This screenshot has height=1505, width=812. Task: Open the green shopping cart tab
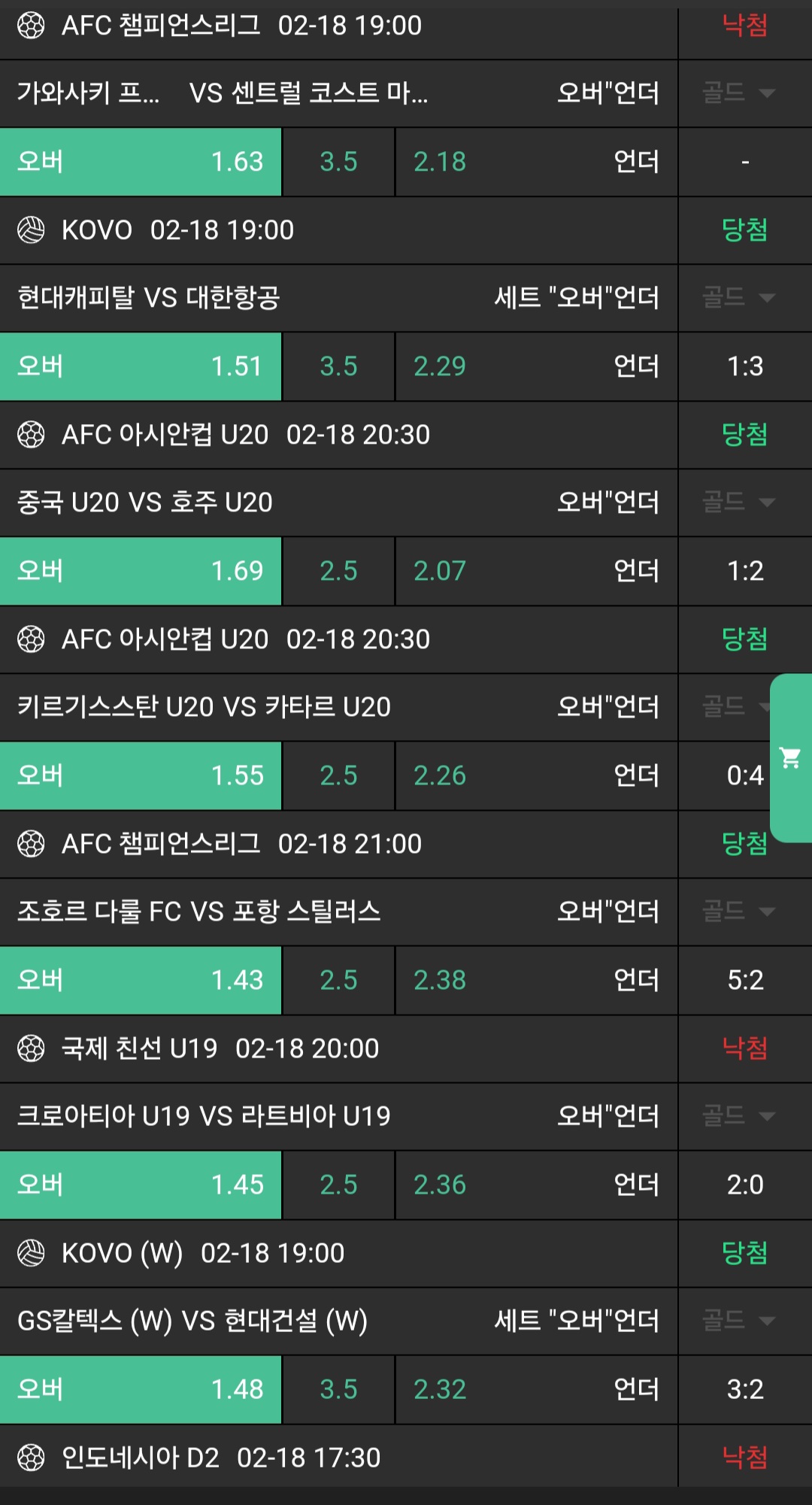coord(791,757)
